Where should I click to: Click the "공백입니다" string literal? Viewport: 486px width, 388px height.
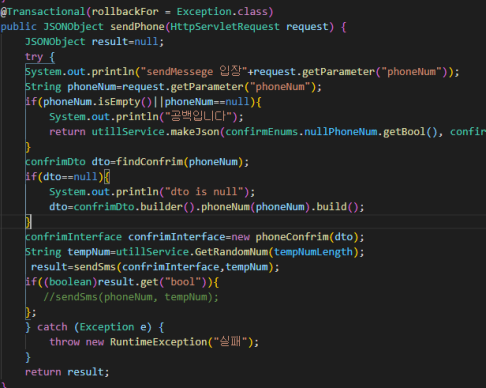[199, 117]
